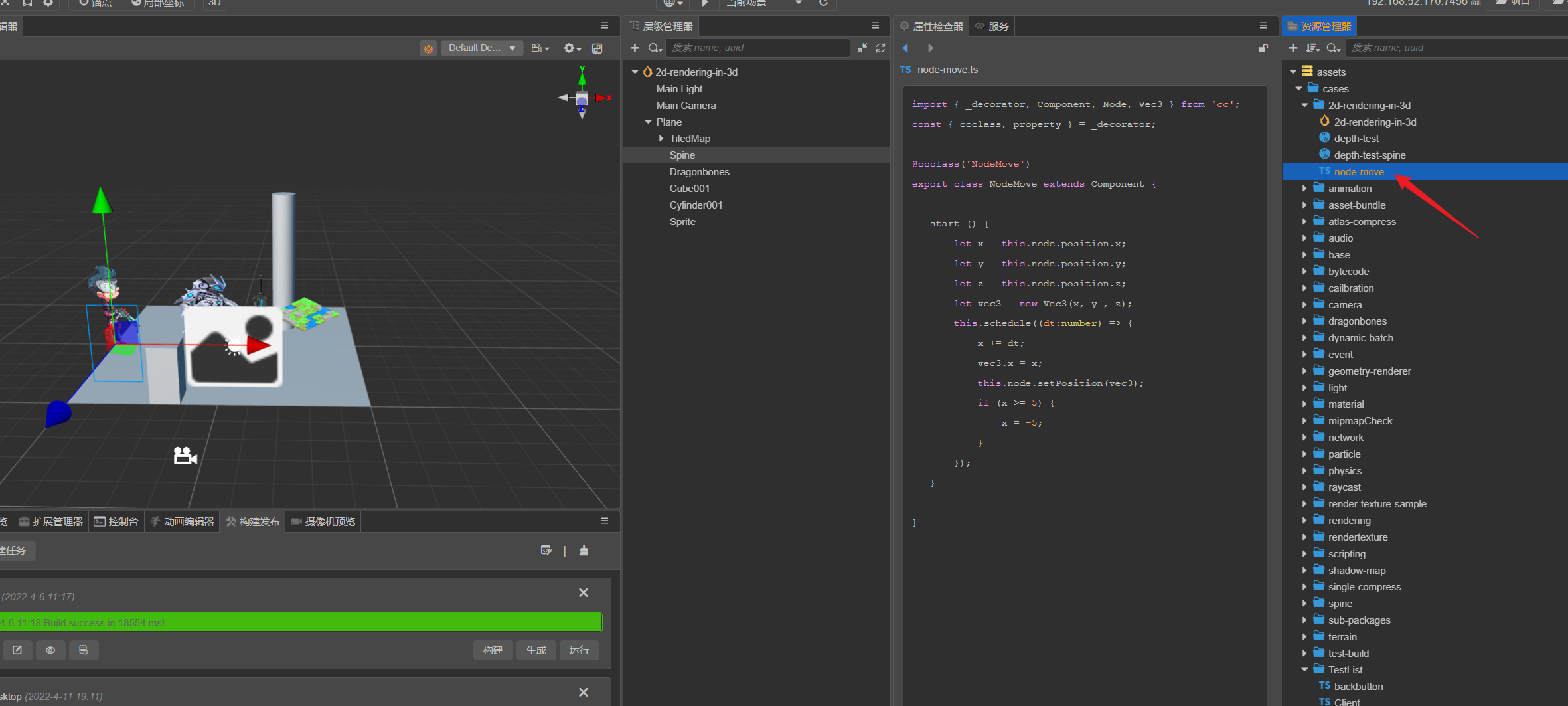Expand the animation folder in the assets tree
1568x706 pixels.
(1304, 189)
